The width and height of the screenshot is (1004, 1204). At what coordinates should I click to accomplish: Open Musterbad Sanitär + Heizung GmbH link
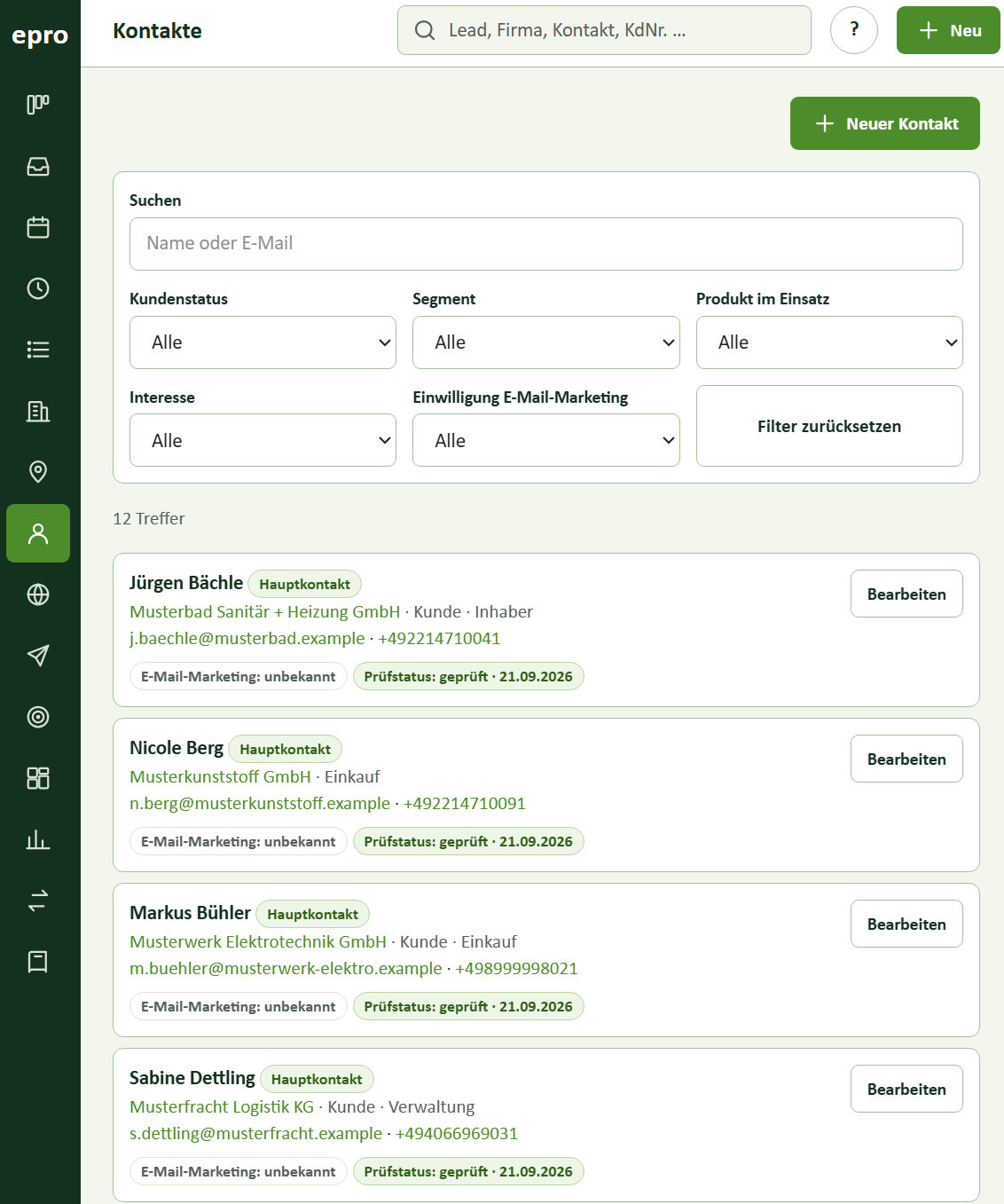pos(265,612)
